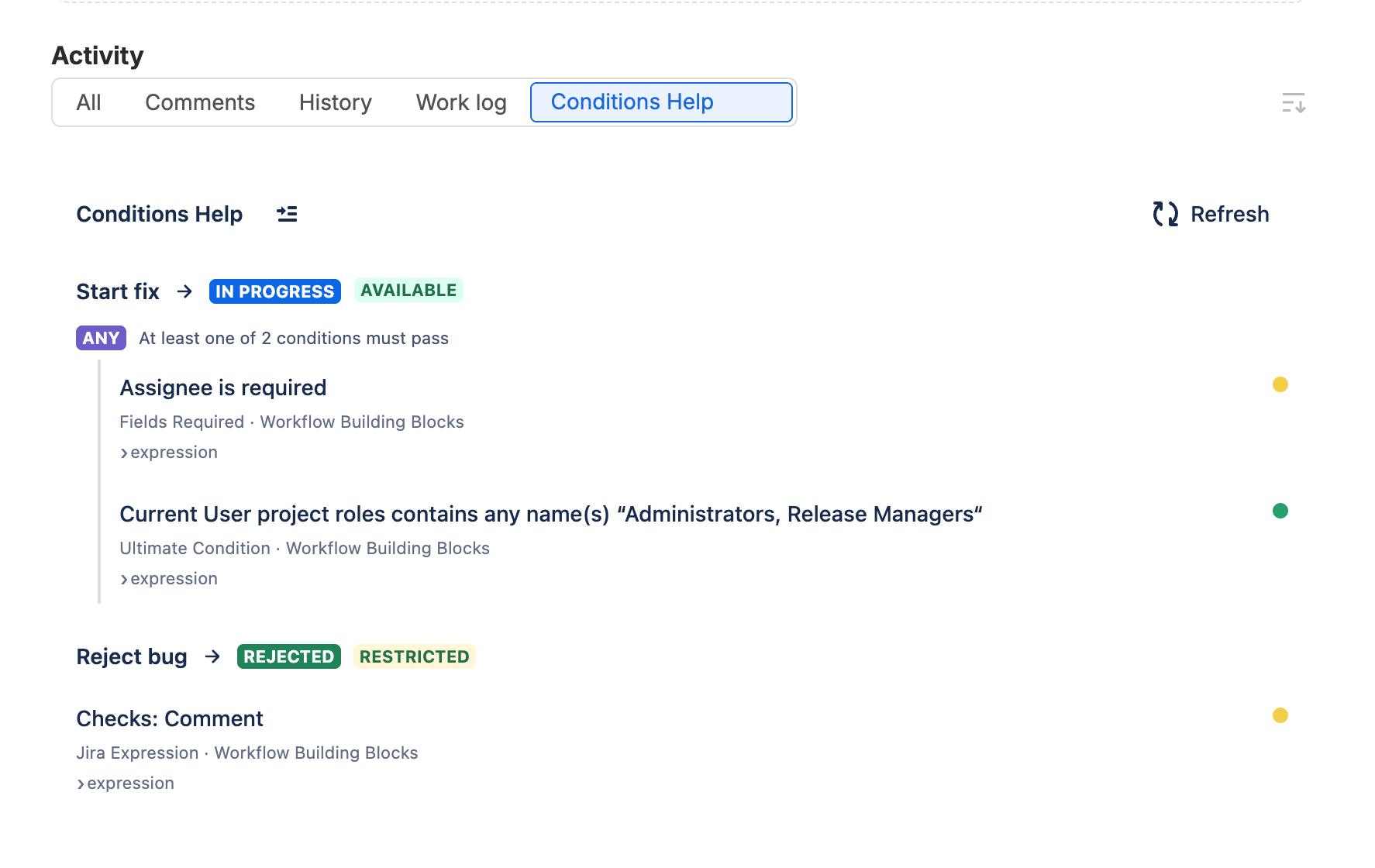Viewport: 1375px width, 868px height.
Task: Click the Refresh circular arrows icon
Action: click(1165, 214)
